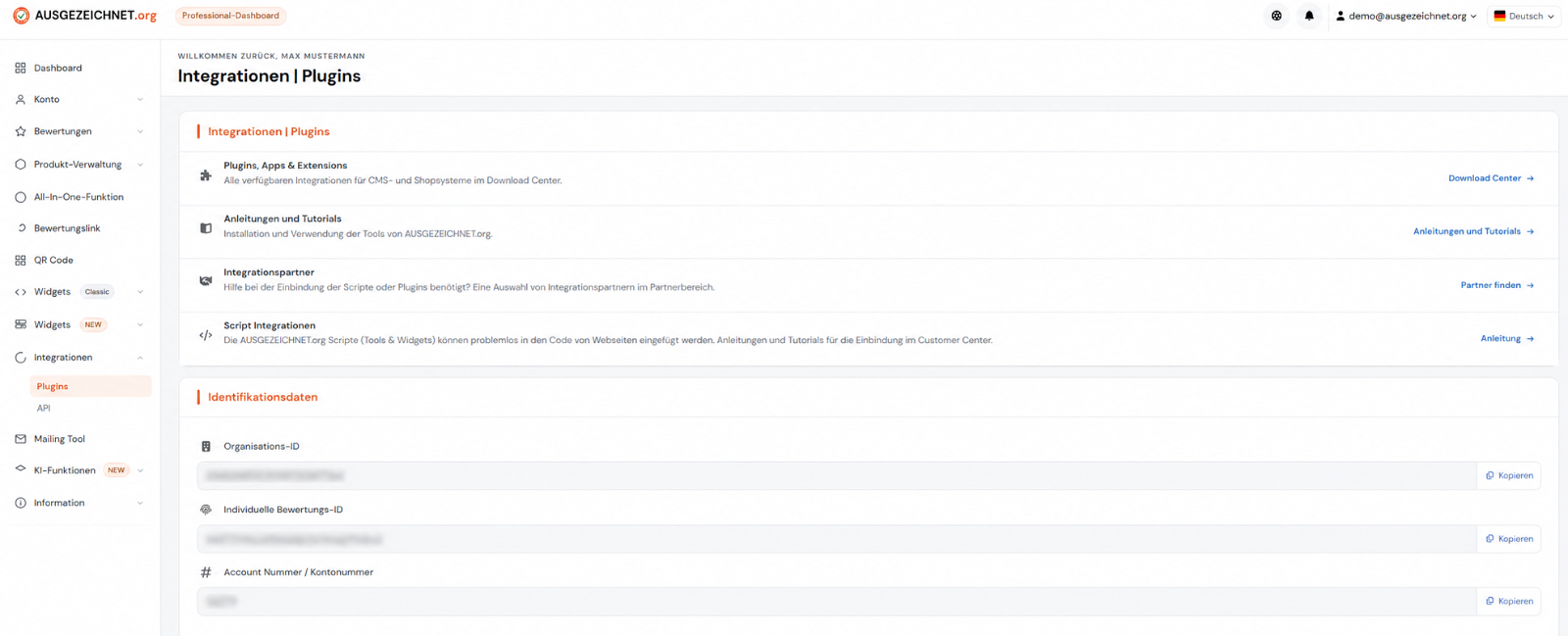Viewport: 1568px width, 636px height.
Task: Click the 'Script Integrationen' row title
Action: [x=269, y=325]
